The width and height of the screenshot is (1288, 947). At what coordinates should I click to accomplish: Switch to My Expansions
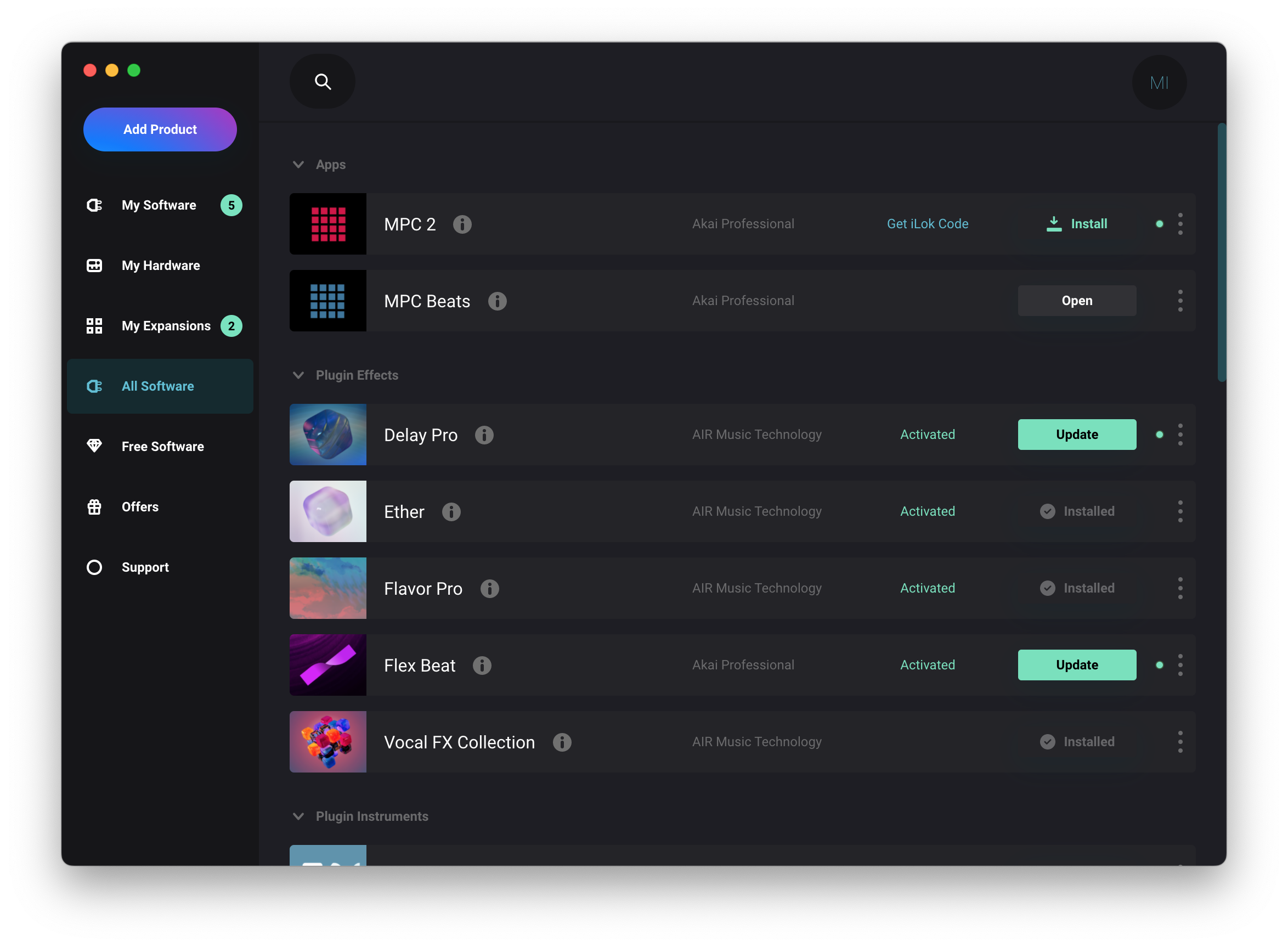[x=166, y=326]
